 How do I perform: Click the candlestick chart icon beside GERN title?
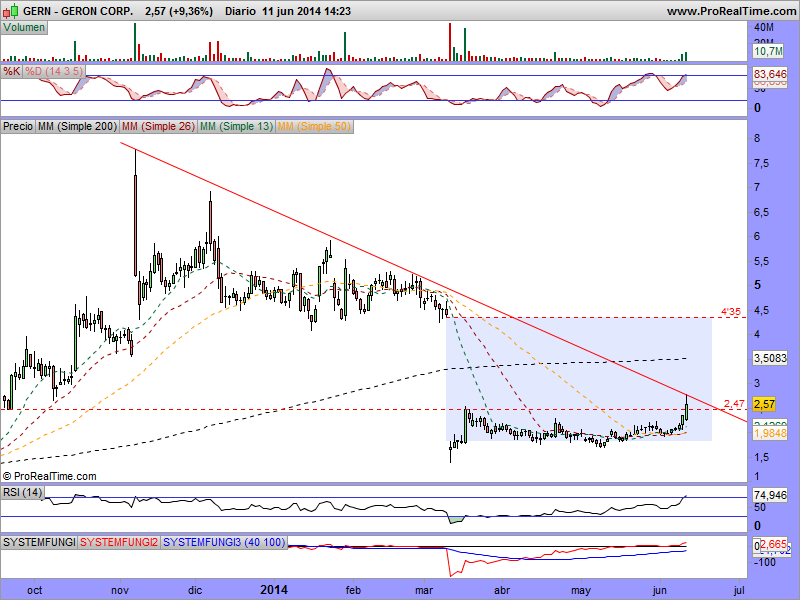[11, 11]
